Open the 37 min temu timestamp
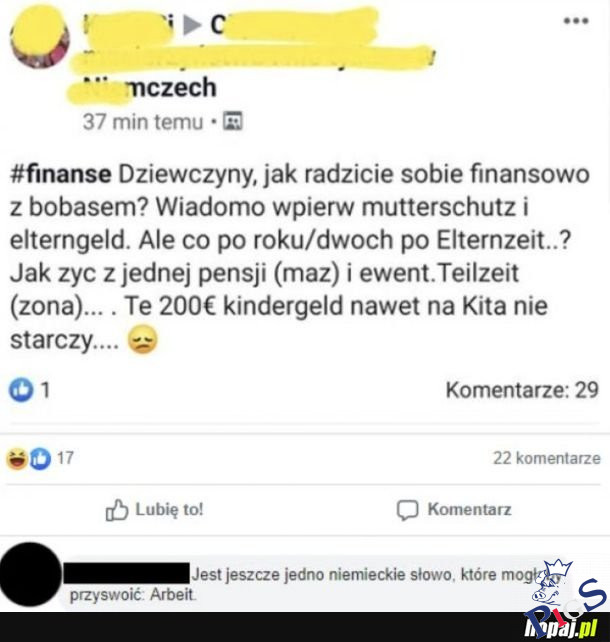This screenshot has height=642, width=610. pos(143,122)
